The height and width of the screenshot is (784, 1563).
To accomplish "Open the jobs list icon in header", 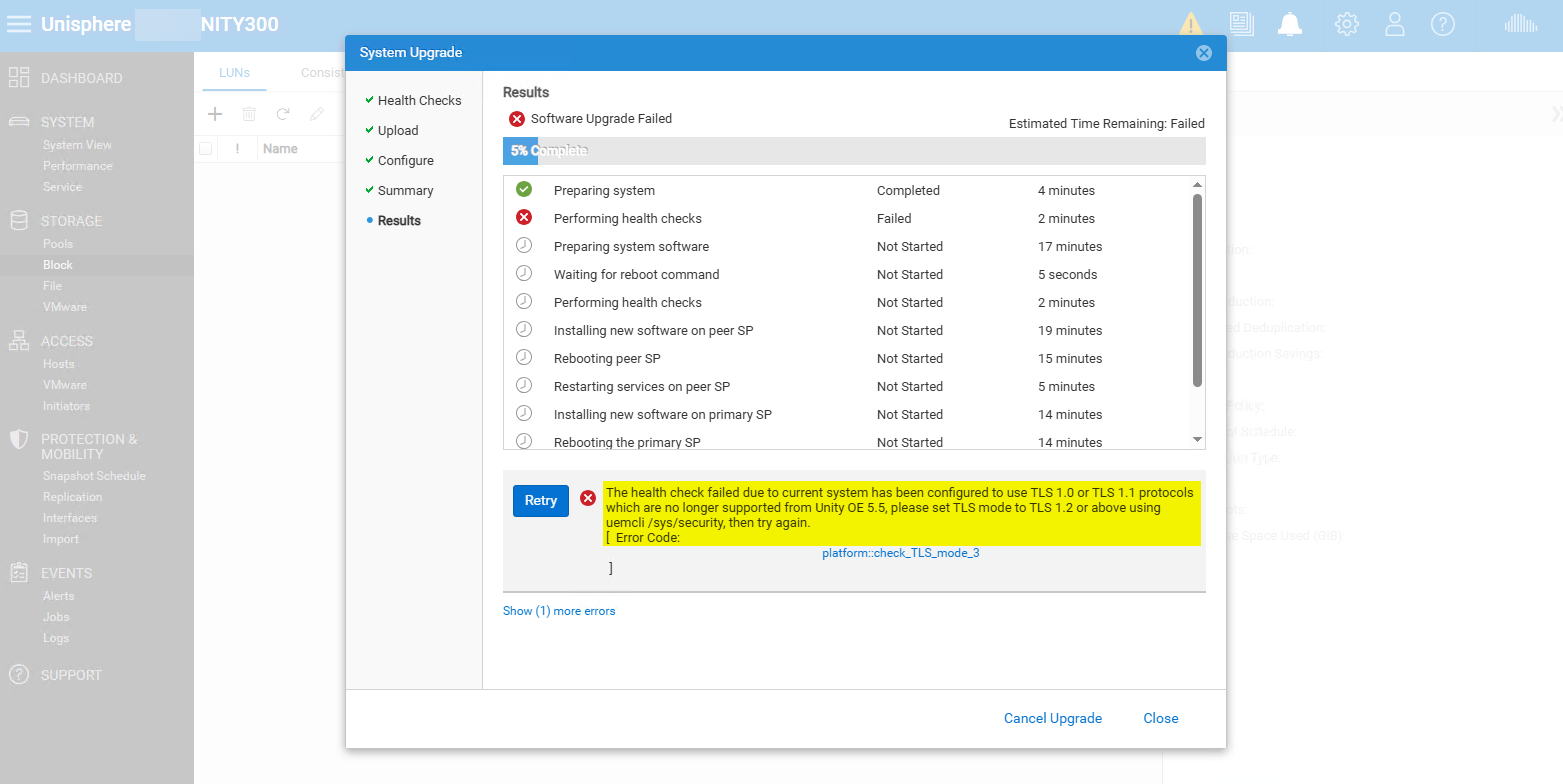I will 1241,24.
